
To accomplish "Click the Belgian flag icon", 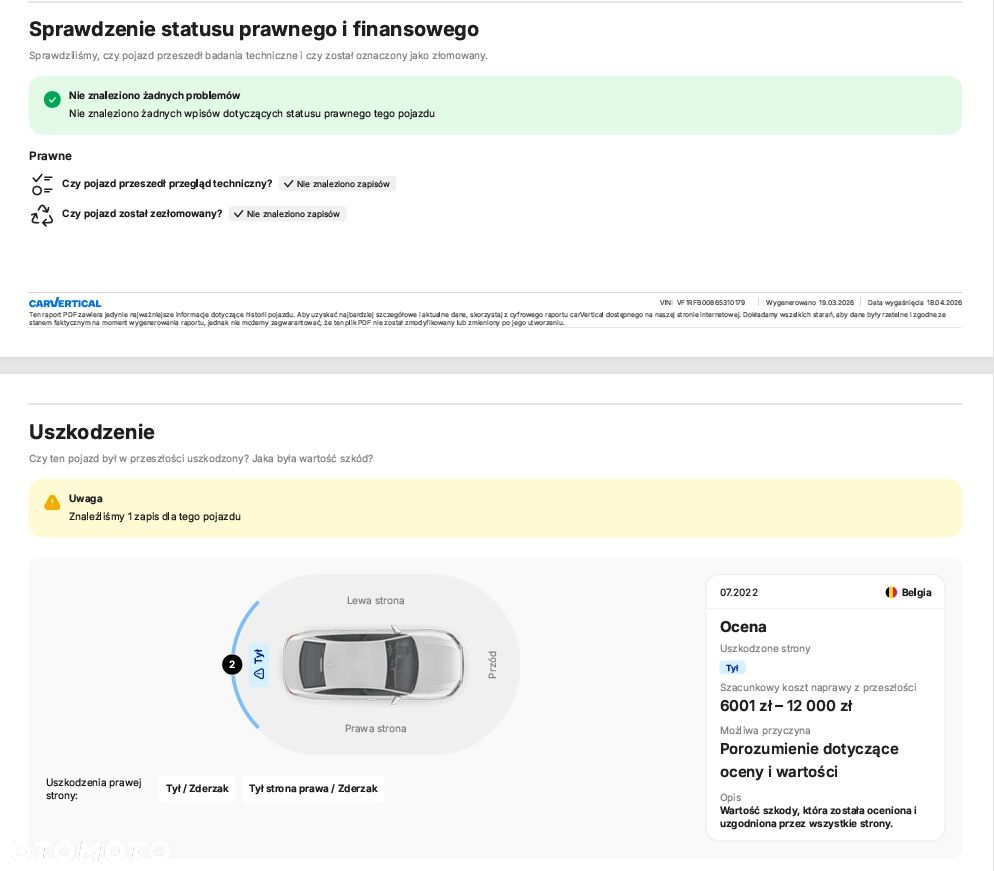I will click(891, 592).
